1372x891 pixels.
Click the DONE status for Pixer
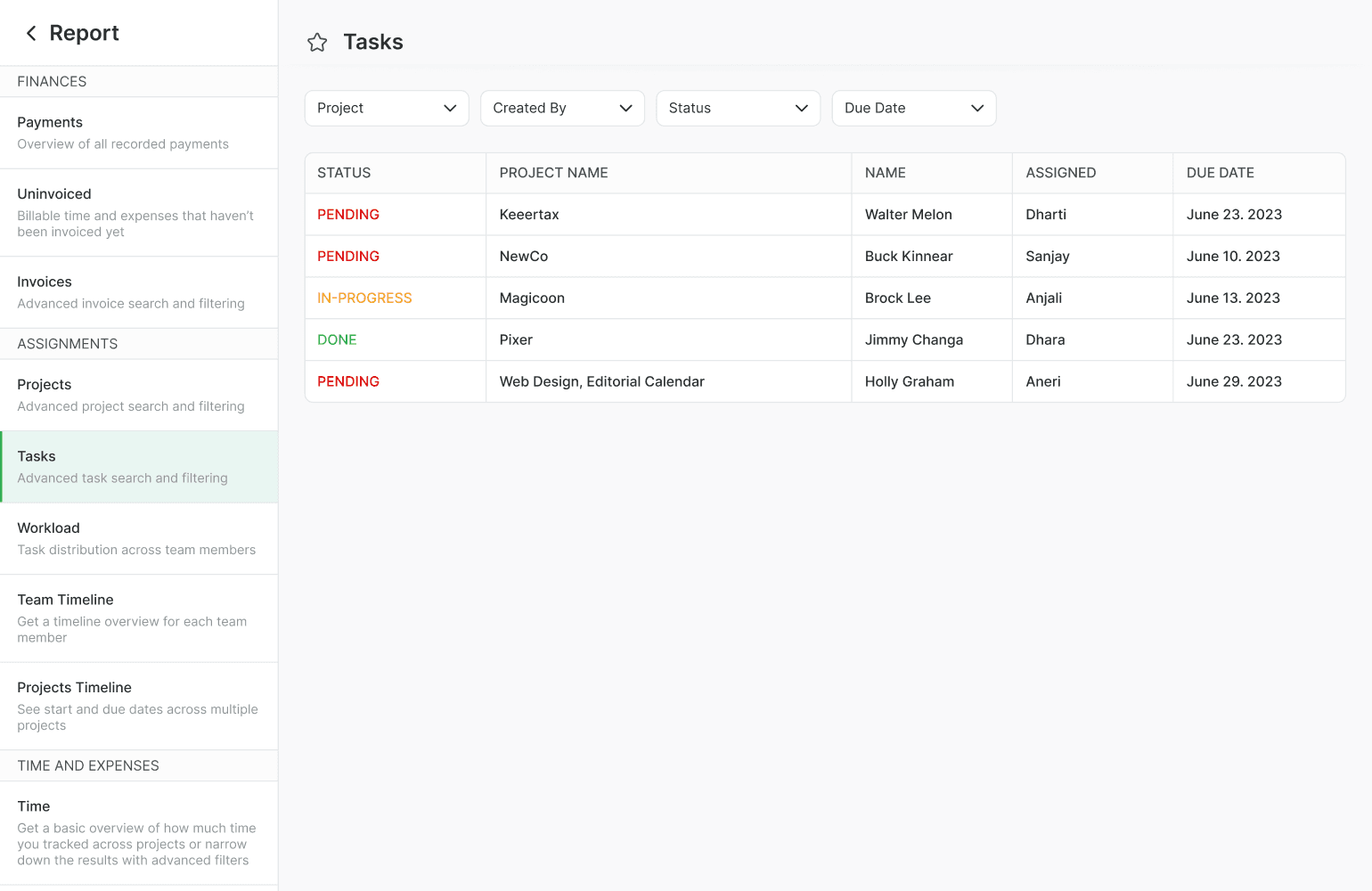pyautogui.click(x=337, y=339)
